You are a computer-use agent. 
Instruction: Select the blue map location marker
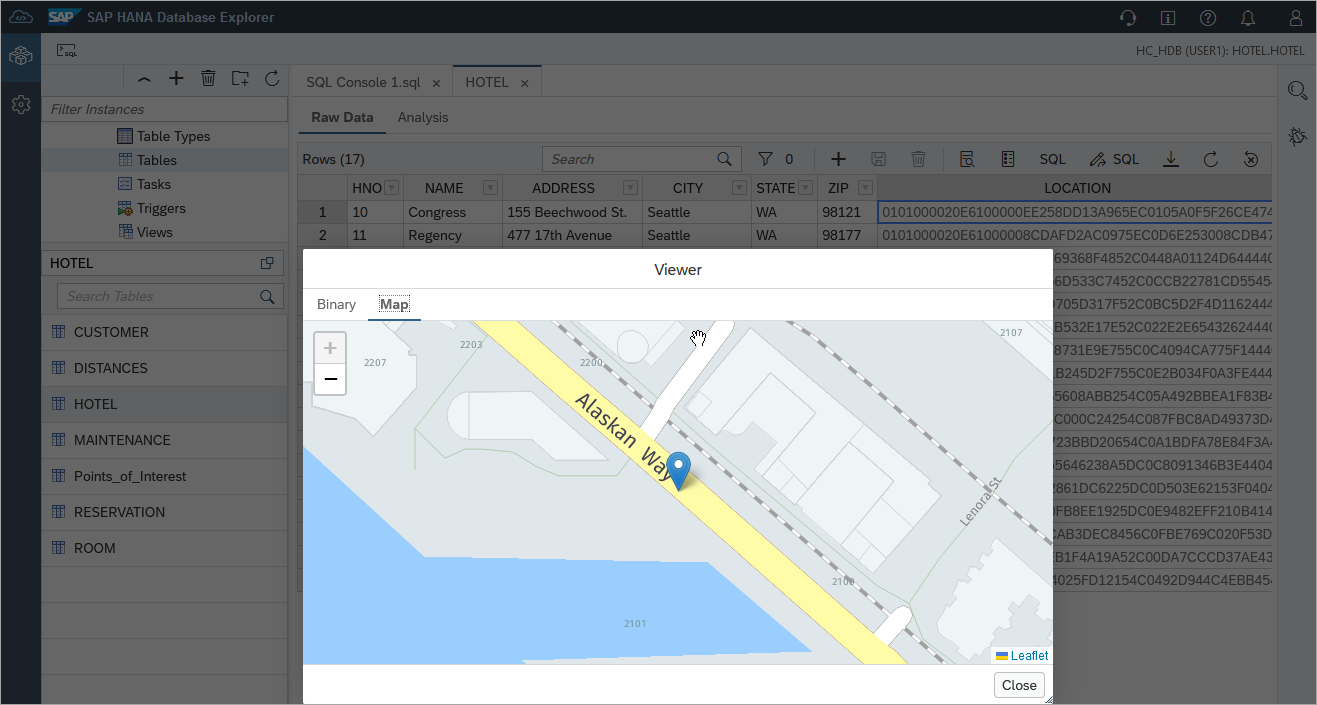pyautogui.click(x=679, y=470)
